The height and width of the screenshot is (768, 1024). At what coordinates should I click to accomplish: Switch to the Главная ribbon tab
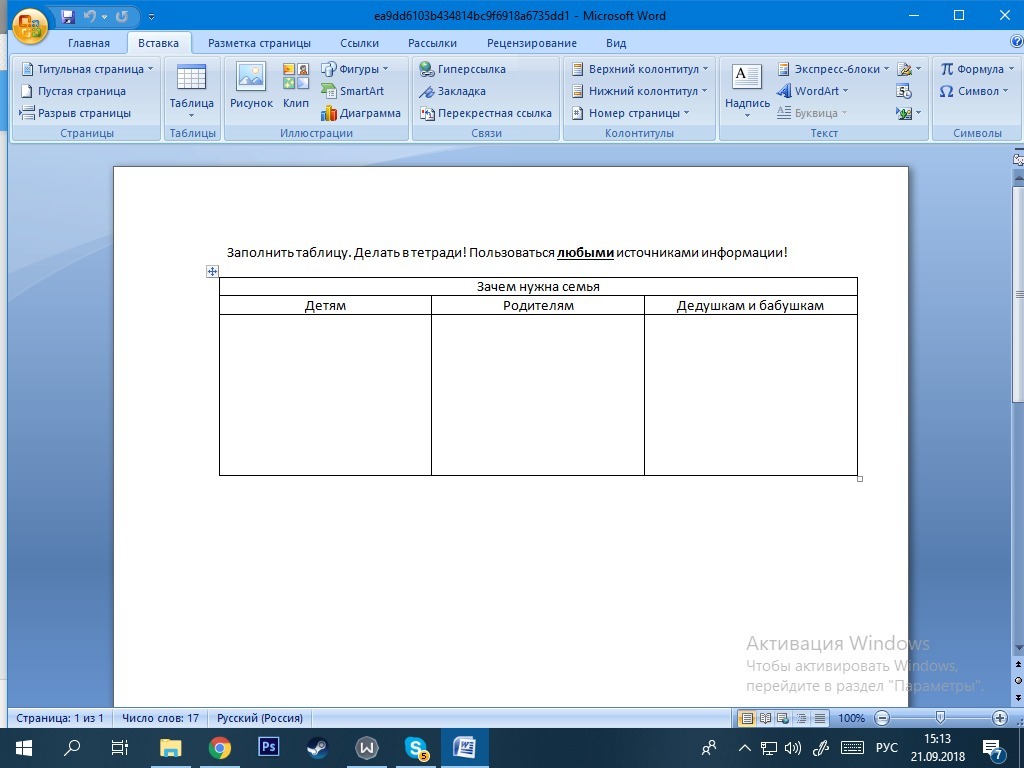pos(89,43)
